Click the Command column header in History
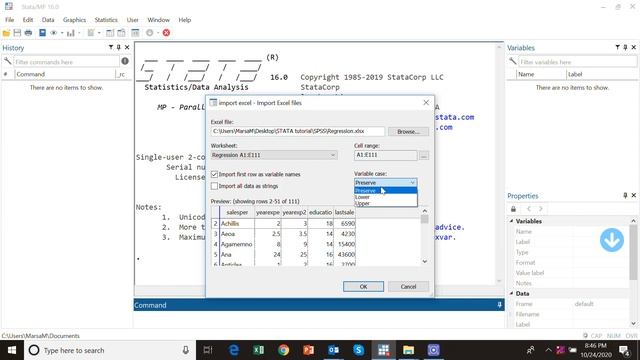The height and width of the screenshot is (360, 640). point(65,74)
